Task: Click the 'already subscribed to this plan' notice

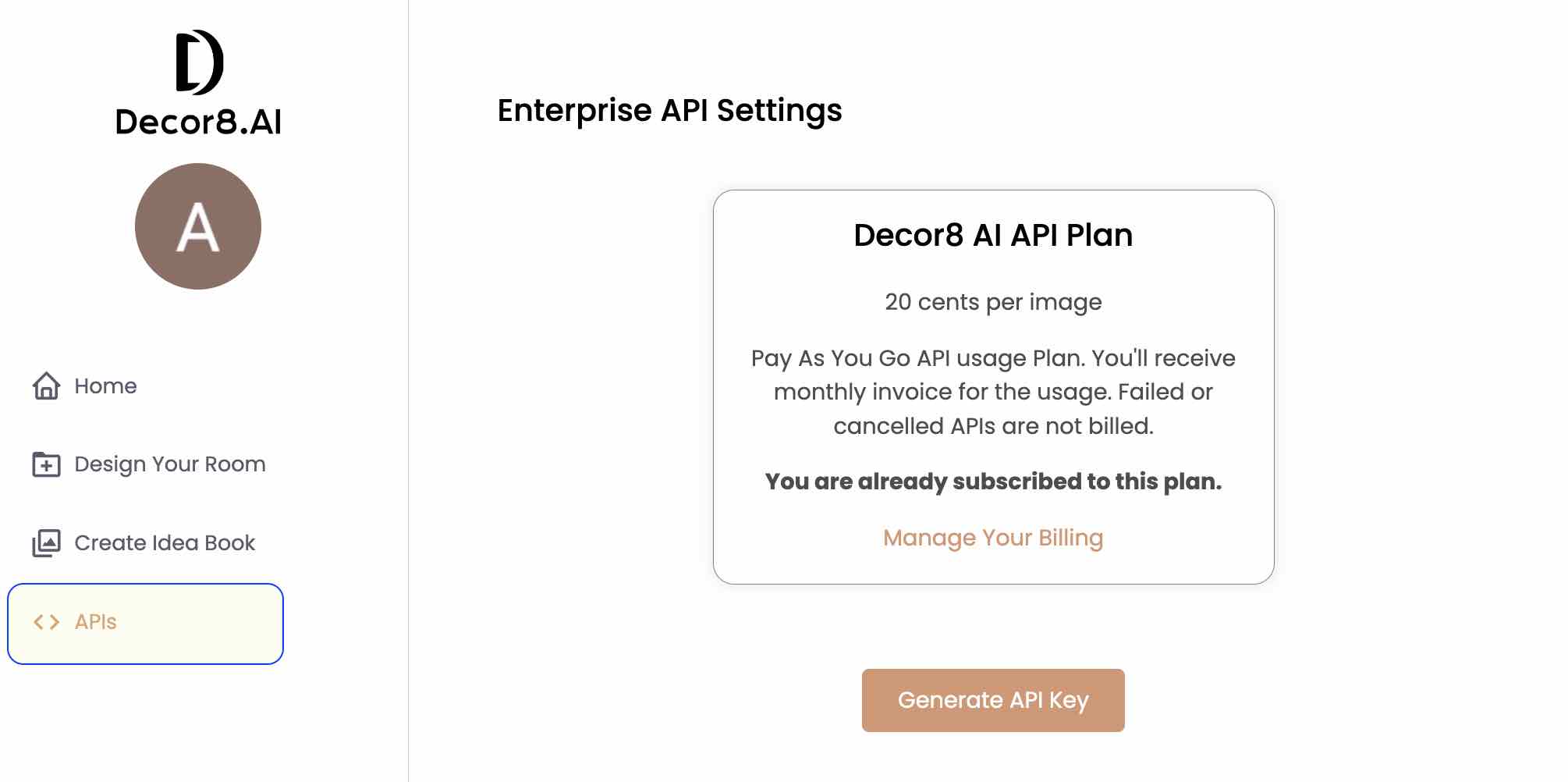Action: 993,482
